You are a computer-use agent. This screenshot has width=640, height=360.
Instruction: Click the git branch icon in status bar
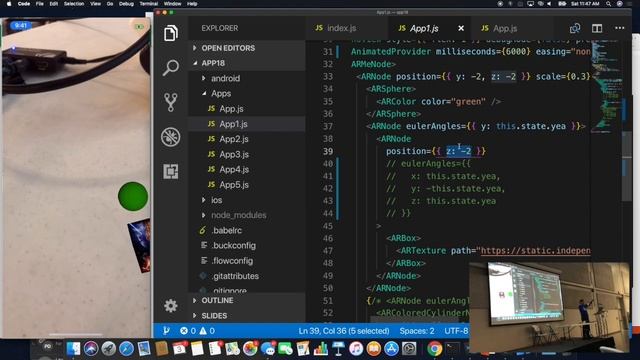click(x=166, y=331)
